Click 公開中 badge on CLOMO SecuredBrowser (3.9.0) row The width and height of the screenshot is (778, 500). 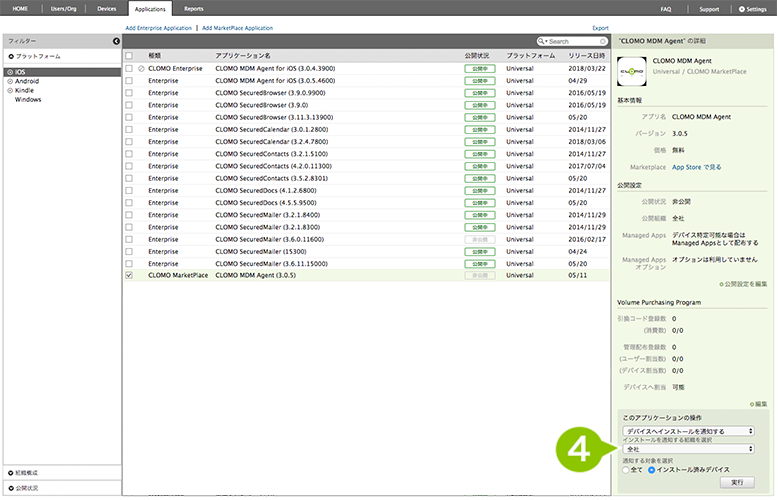pos(480,105)
